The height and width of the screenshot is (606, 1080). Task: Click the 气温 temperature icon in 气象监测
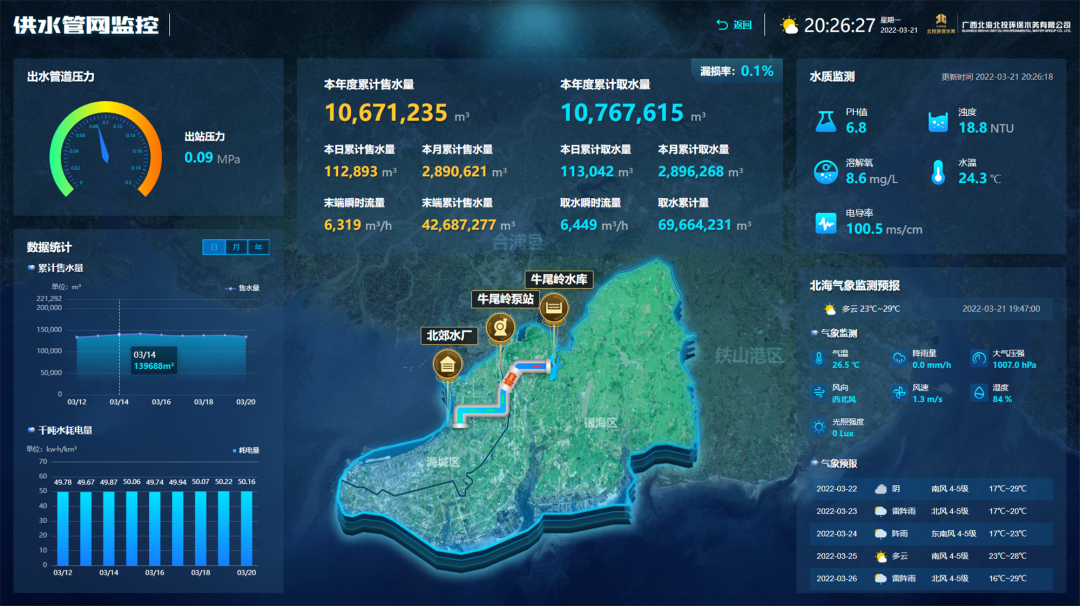point(818,358)
